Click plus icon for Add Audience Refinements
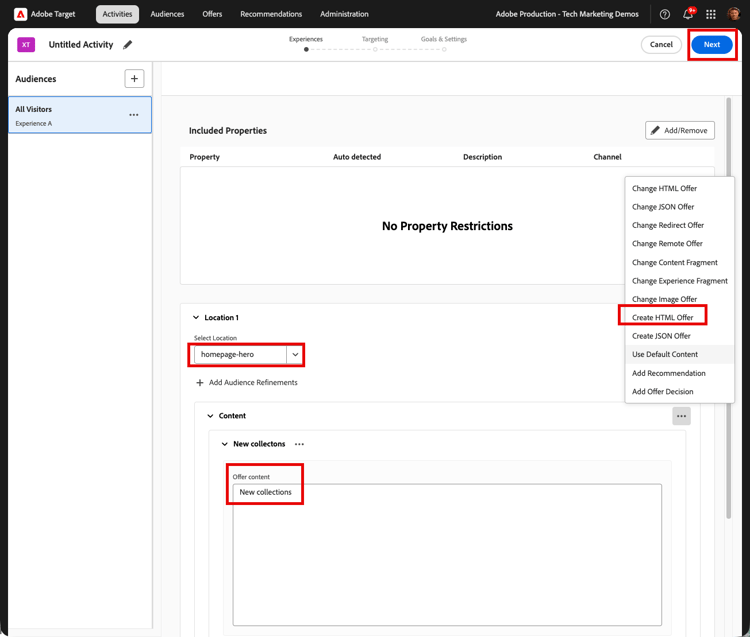This screenshot has height=637, width=750. click(200, 383)
